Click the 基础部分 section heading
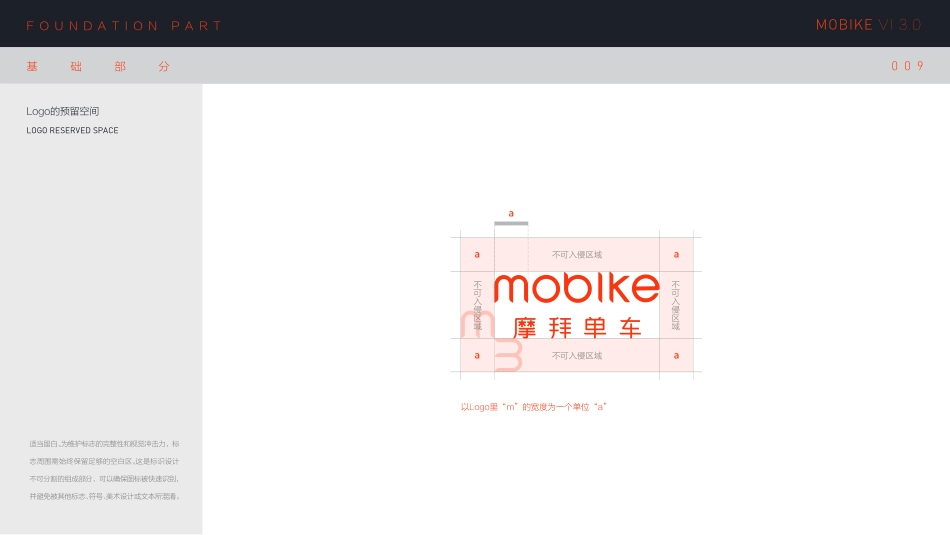This screenshot has height=535, width=950. click(x=98, y=66)
